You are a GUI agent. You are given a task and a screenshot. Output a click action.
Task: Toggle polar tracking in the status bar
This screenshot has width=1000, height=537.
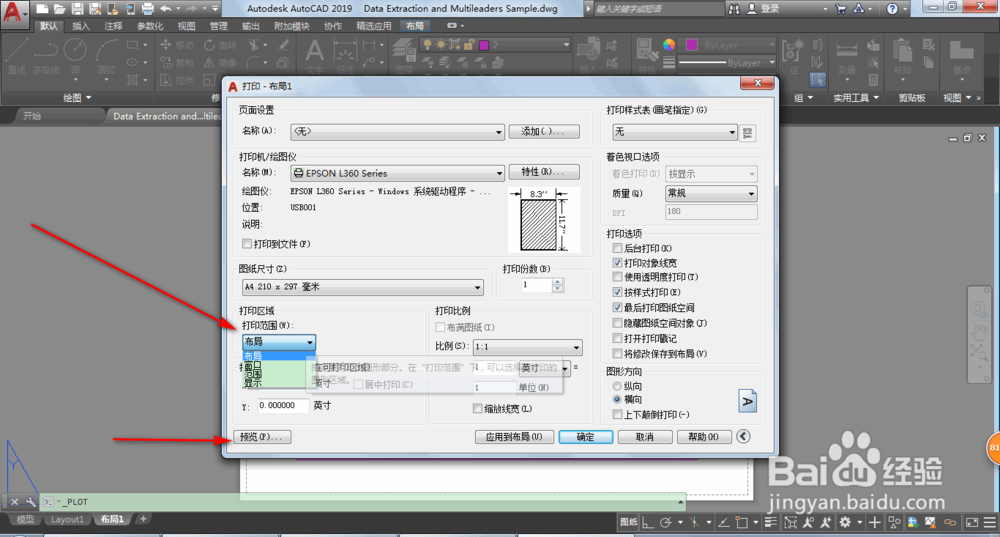(x=665, y=522)
